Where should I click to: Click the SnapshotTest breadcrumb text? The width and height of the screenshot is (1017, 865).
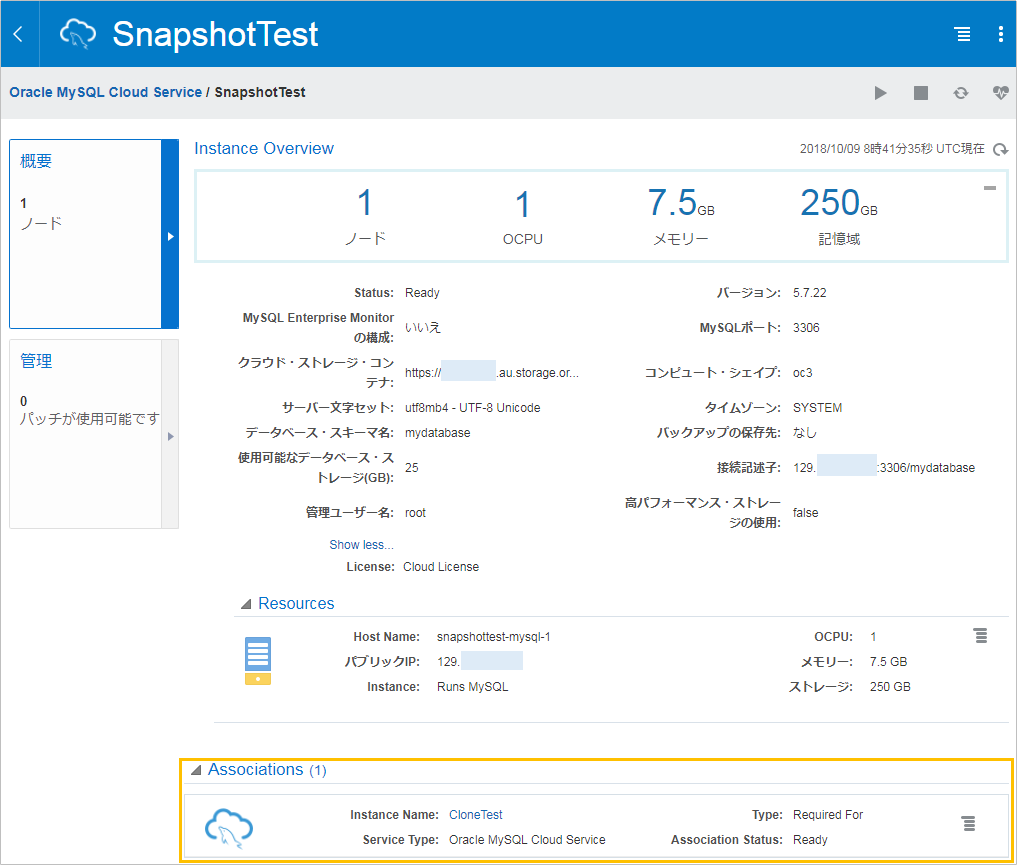click(x=260, y=92)
